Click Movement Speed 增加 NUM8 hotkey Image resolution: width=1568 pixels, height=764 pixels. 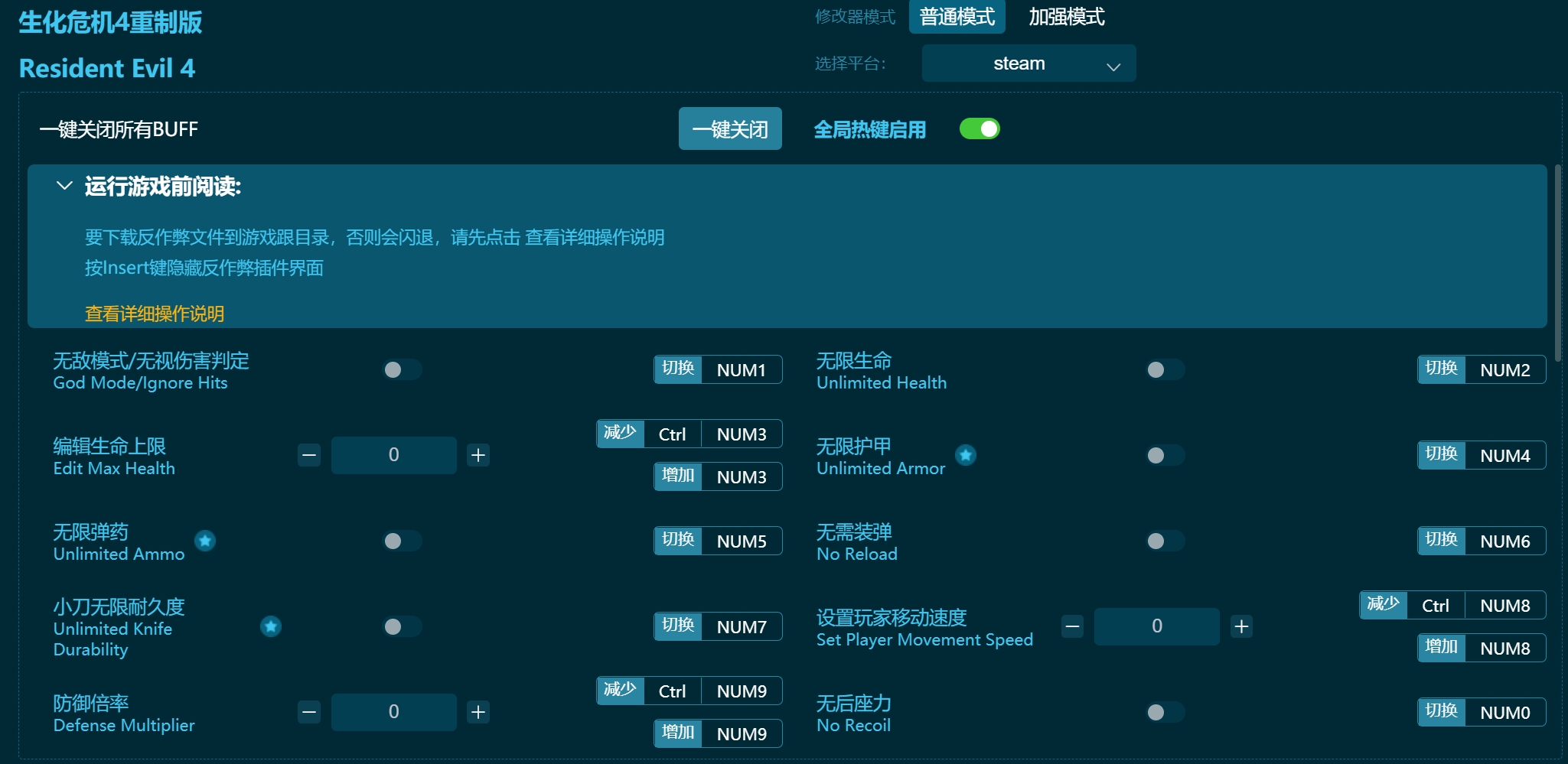coord(1482,648)
